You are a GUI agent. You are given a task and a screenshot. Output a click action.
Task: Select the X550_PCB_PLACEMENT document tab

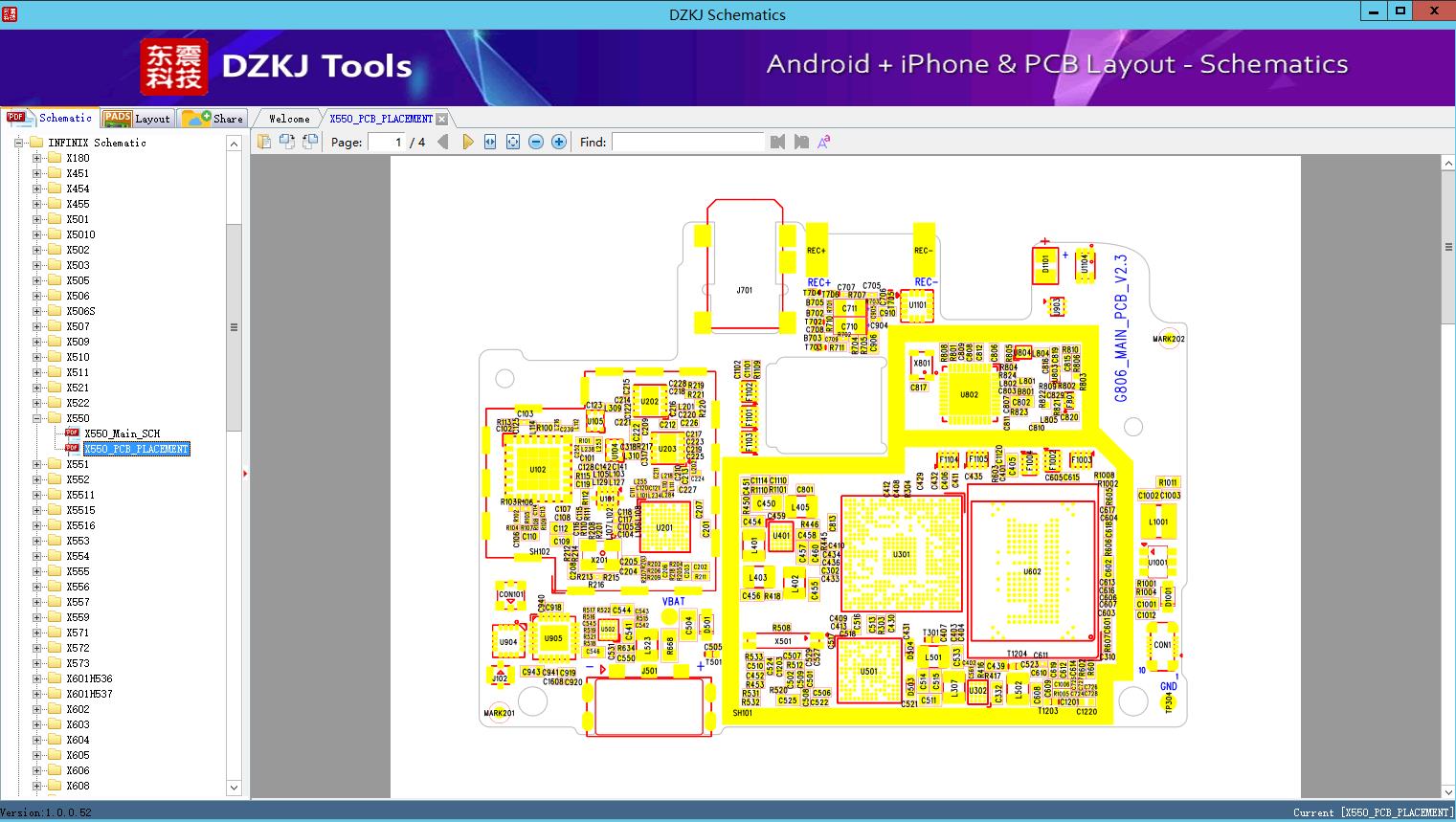[381, 119]
